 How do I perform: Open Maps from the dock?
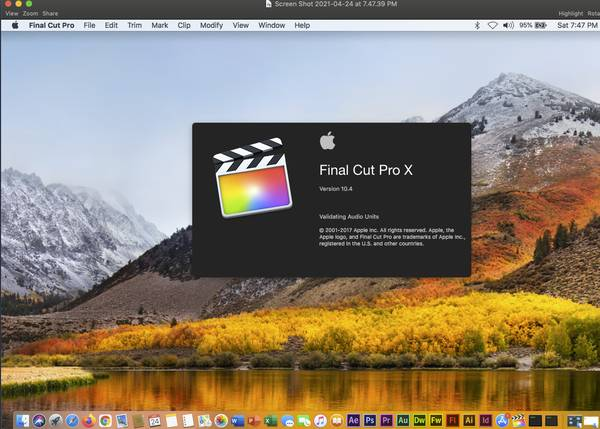pos(205,421)
